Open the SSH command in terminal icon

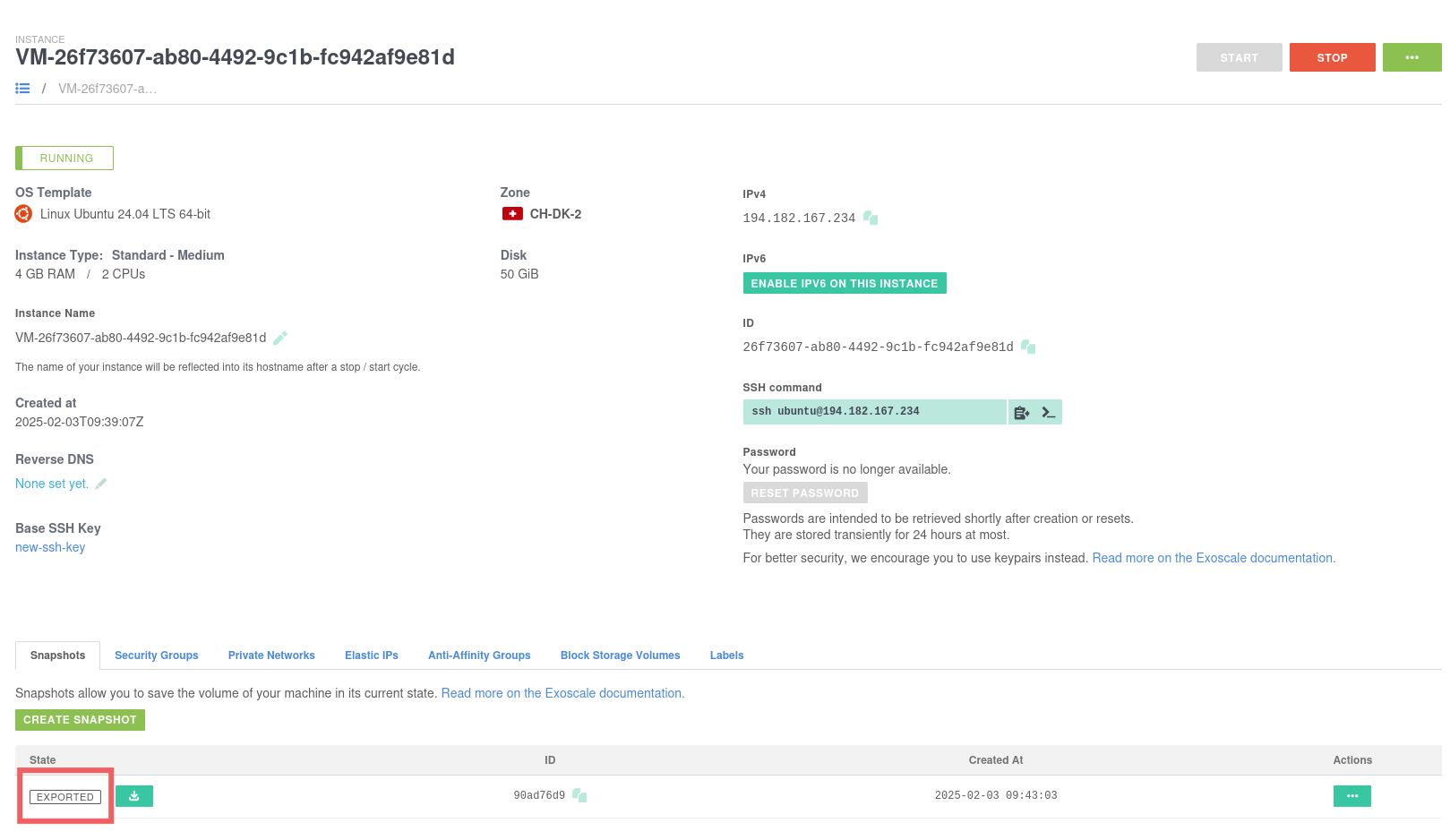point(1049,412)
